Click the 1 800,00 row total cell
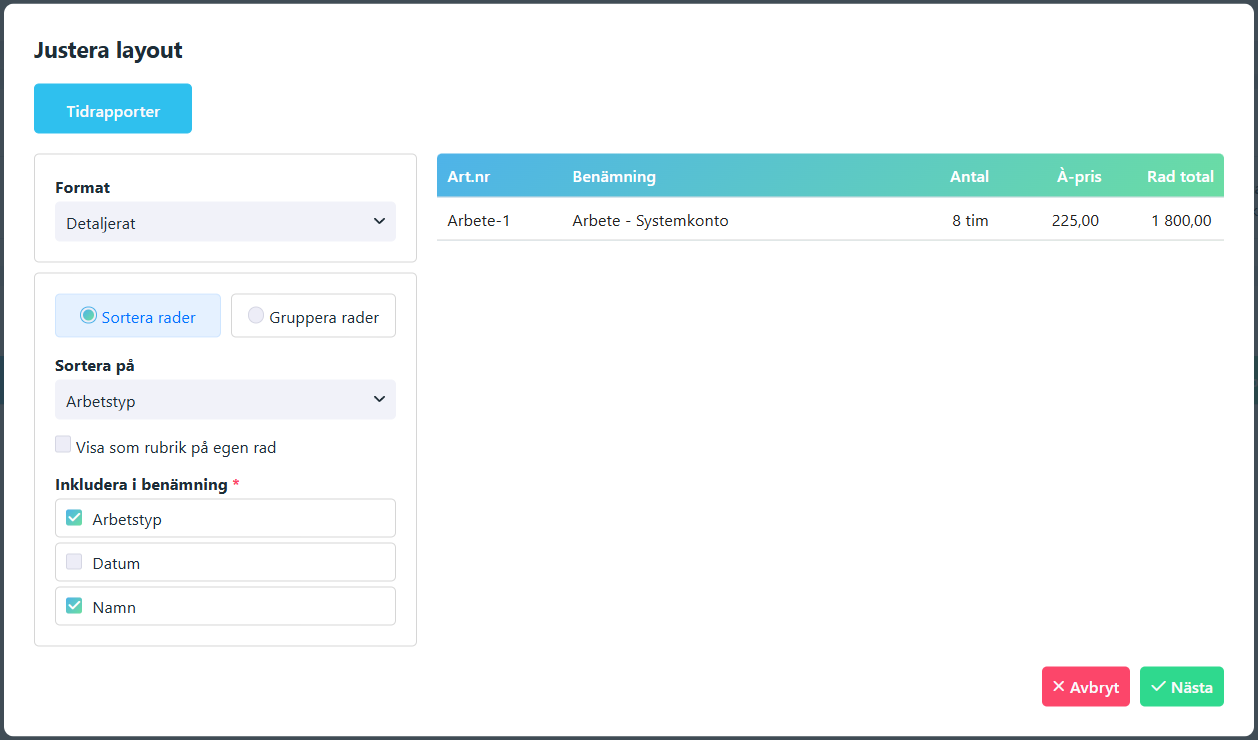The width and height of the screenshot is (1258, 740). pyautogui.click(x=1181, y=220)
